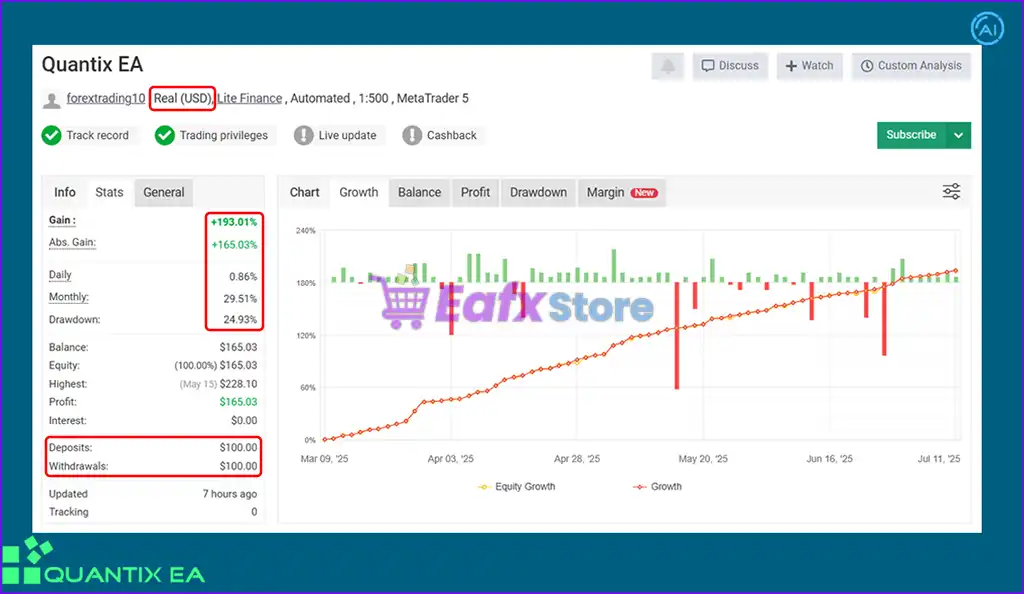Click the Live update warning icon
This screenshot has height=594, width=1024.
point(304,135)
